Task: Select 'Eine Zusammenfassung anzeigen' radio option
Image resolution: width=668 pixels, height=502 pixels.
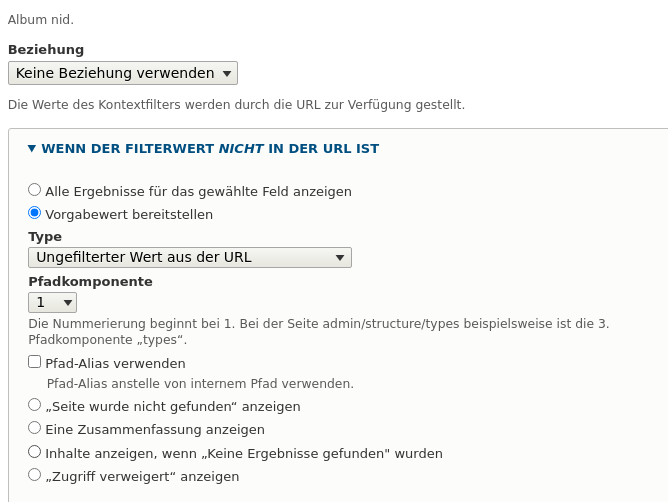Action: [x=35, y=428]
